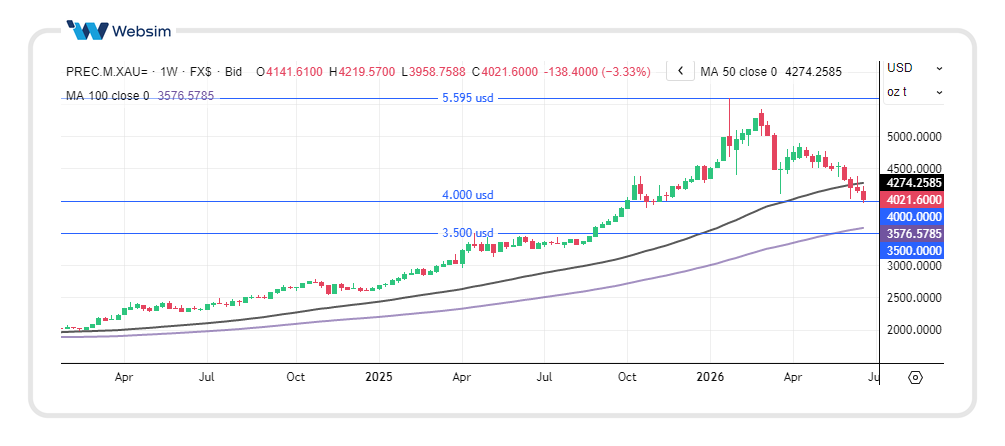
Task: Click the Websim brand name text
Action: click(142, 30)
